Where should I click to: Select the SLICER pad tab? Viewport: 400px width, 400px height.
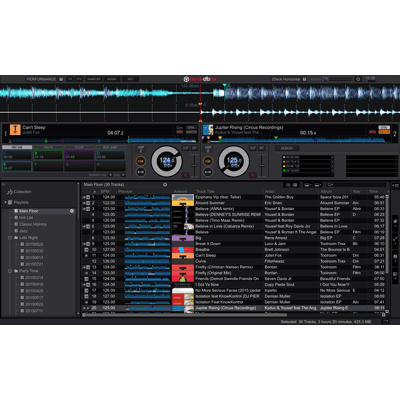[79, 147]
